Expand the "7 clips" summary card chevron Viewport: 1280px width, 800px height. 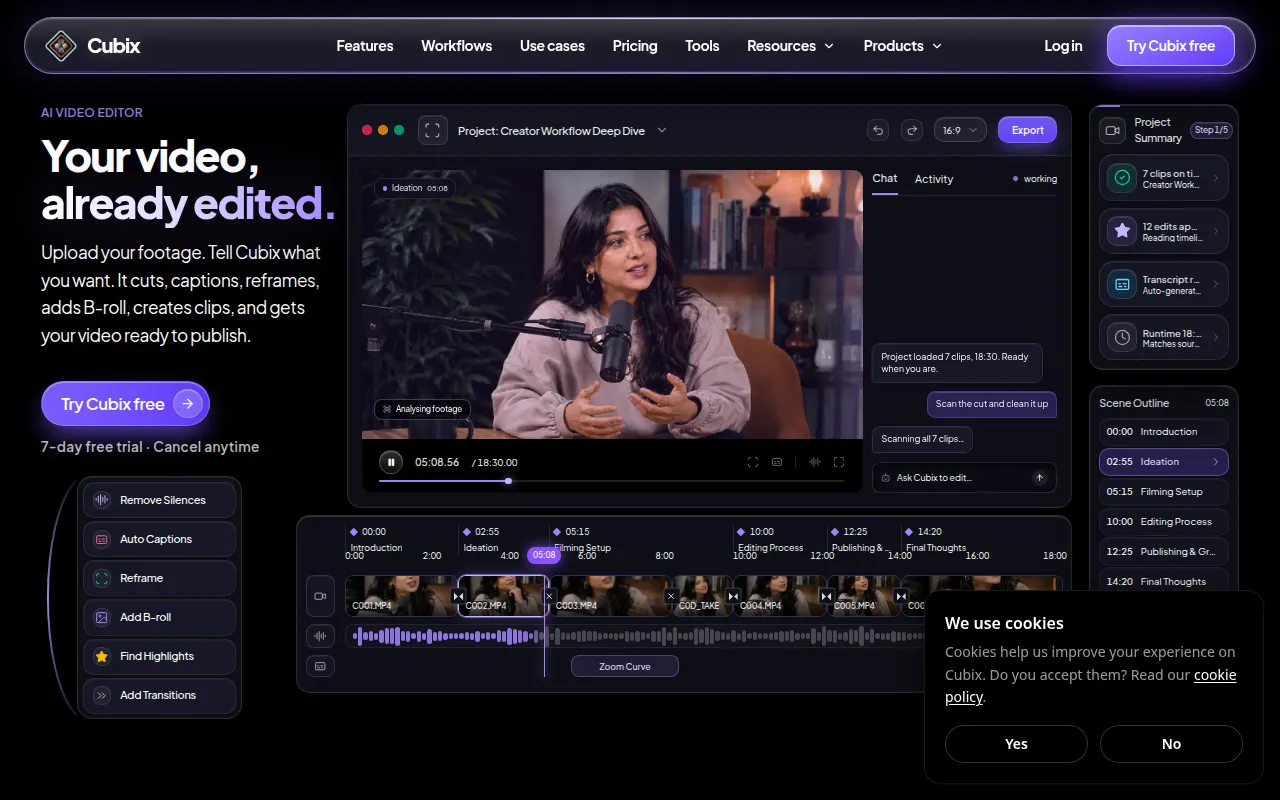(x=1216, y=178)
